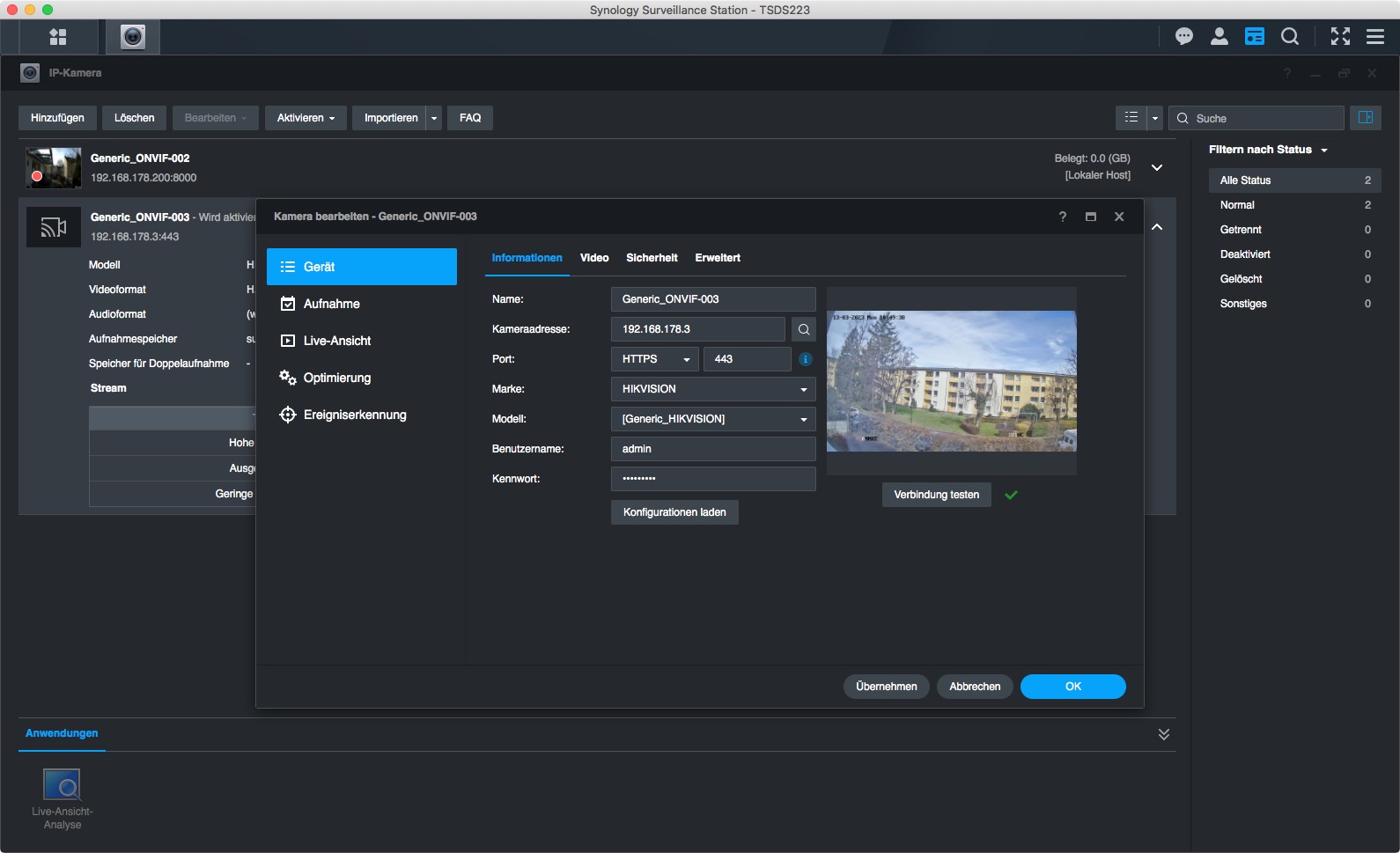Viewport: 1400px width, 853px height.
Task: Open global search magnifier in top bar
Action: pyautogui.click(x=1289, y=36)
